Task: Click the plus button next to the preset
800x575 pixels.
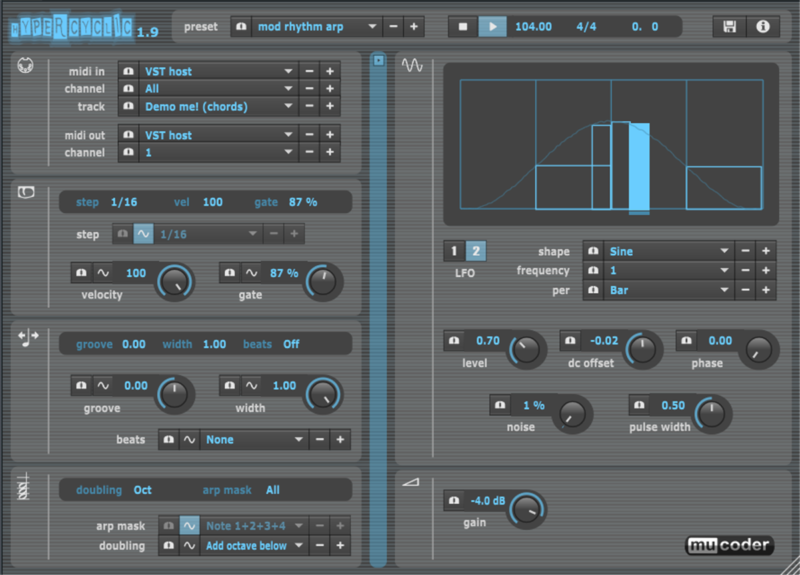Action: click(414, 27)
